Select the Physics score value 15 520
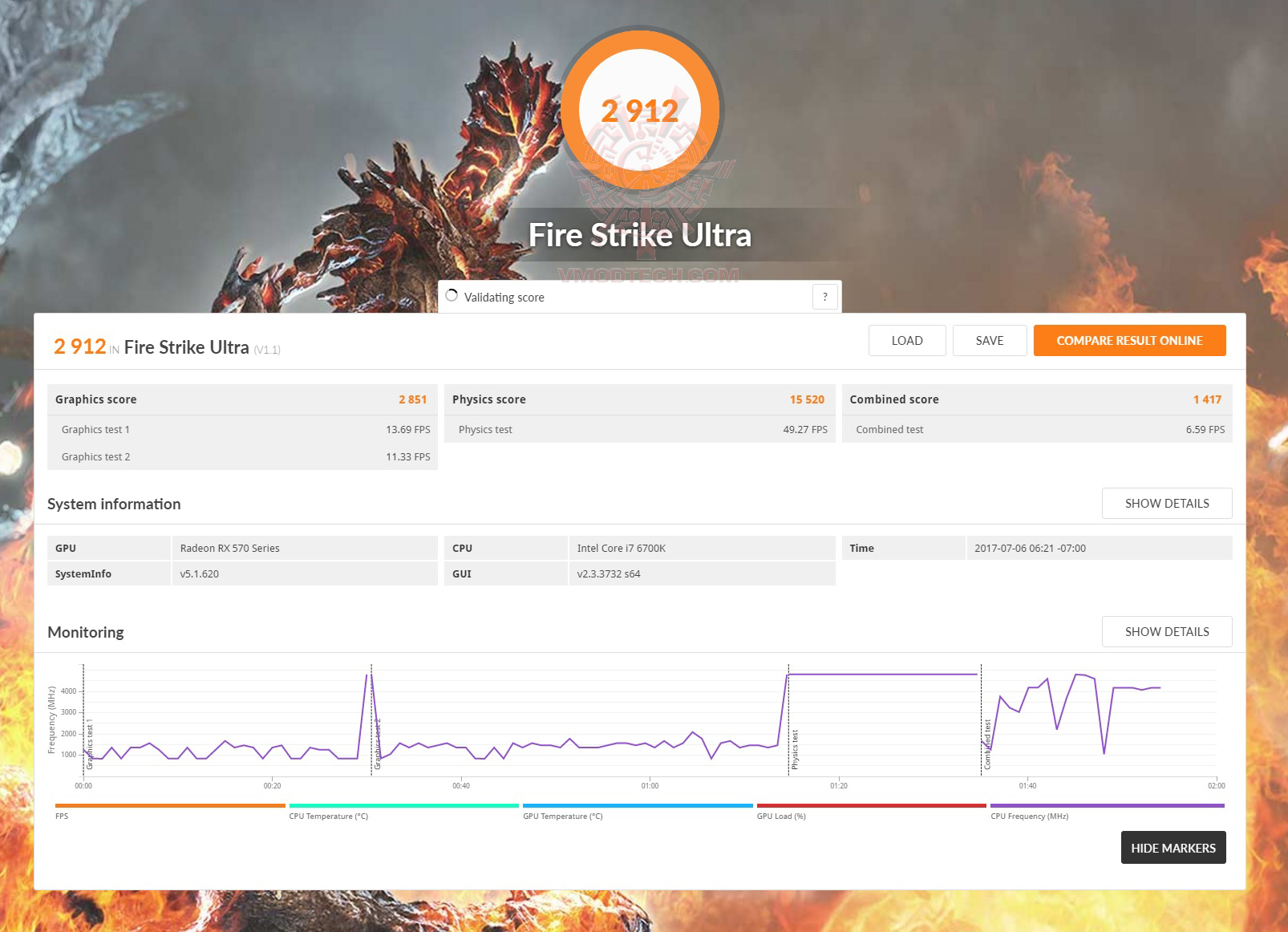1288x932 pixels. point(808,399)
